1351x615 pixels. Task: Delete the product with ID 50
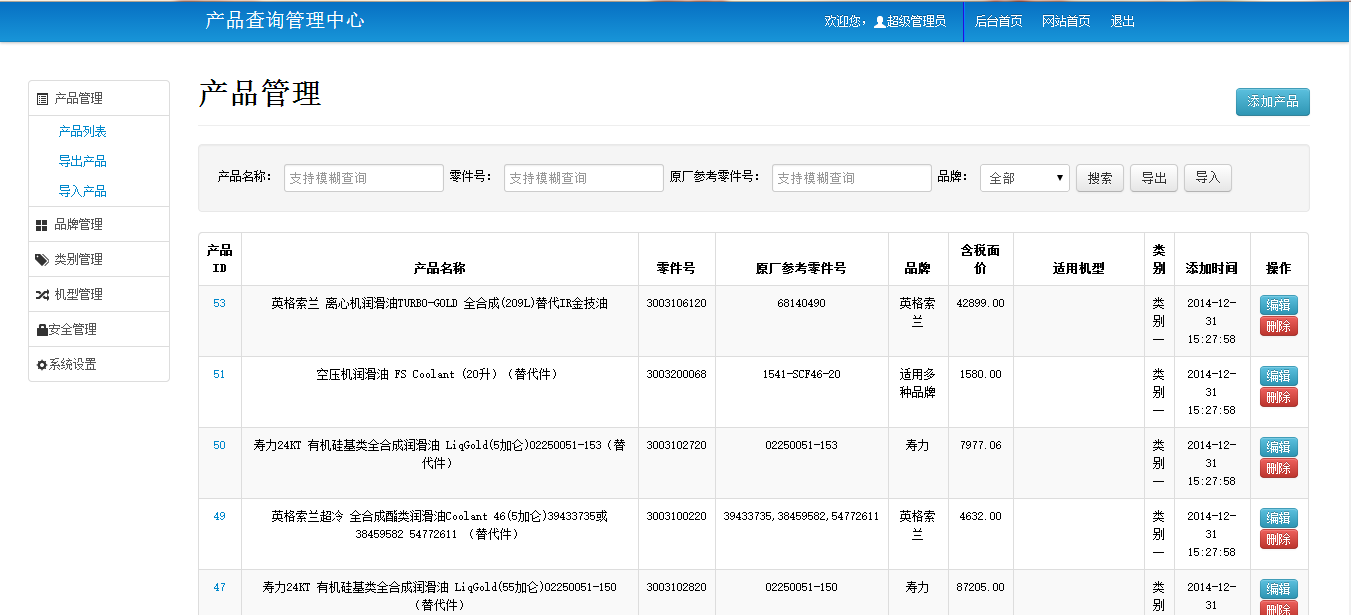(1278, 469)
